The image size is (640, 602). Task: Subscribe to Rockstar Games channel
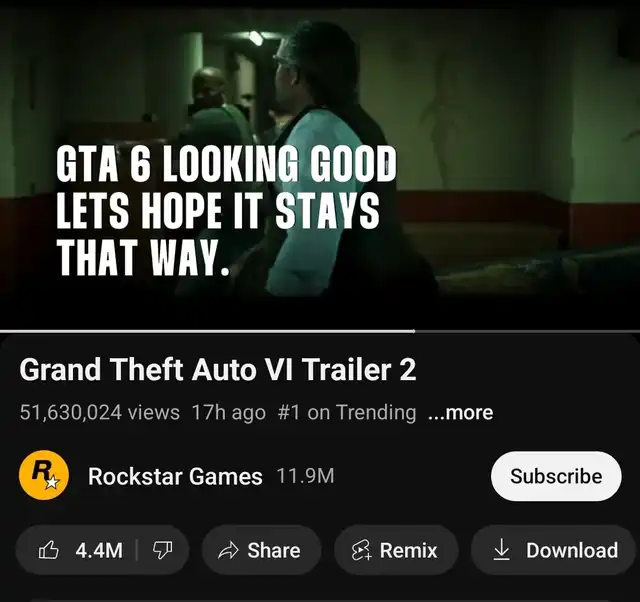pos(556,476)
